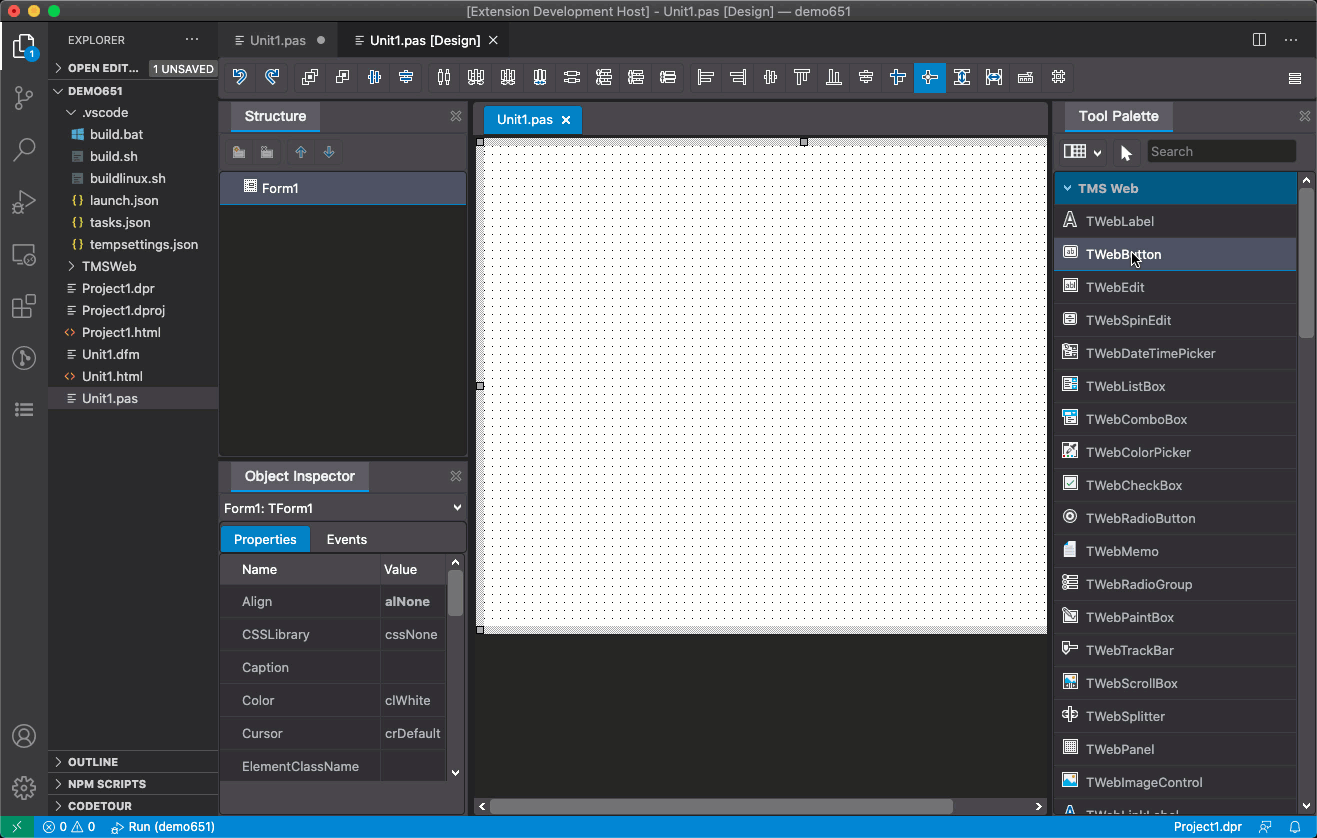Click the Split Editor icon
Image resolution: width=1317 pixels, height=838 pixels.
pyautogui.click(x=1260, y=40)
